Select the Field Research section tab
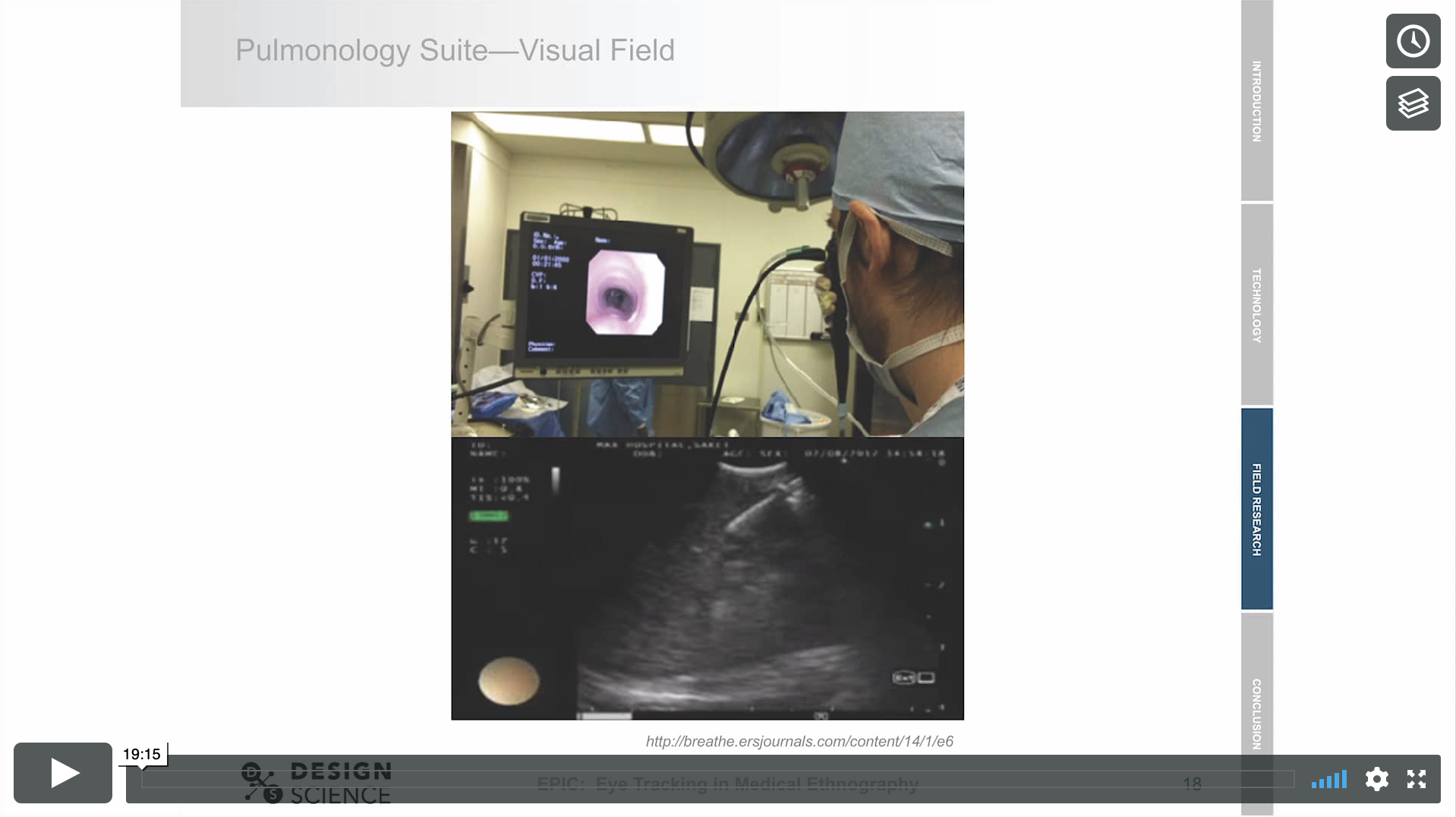The image size is (1456, 817). pyautogui.click(x=1257, y=509)
